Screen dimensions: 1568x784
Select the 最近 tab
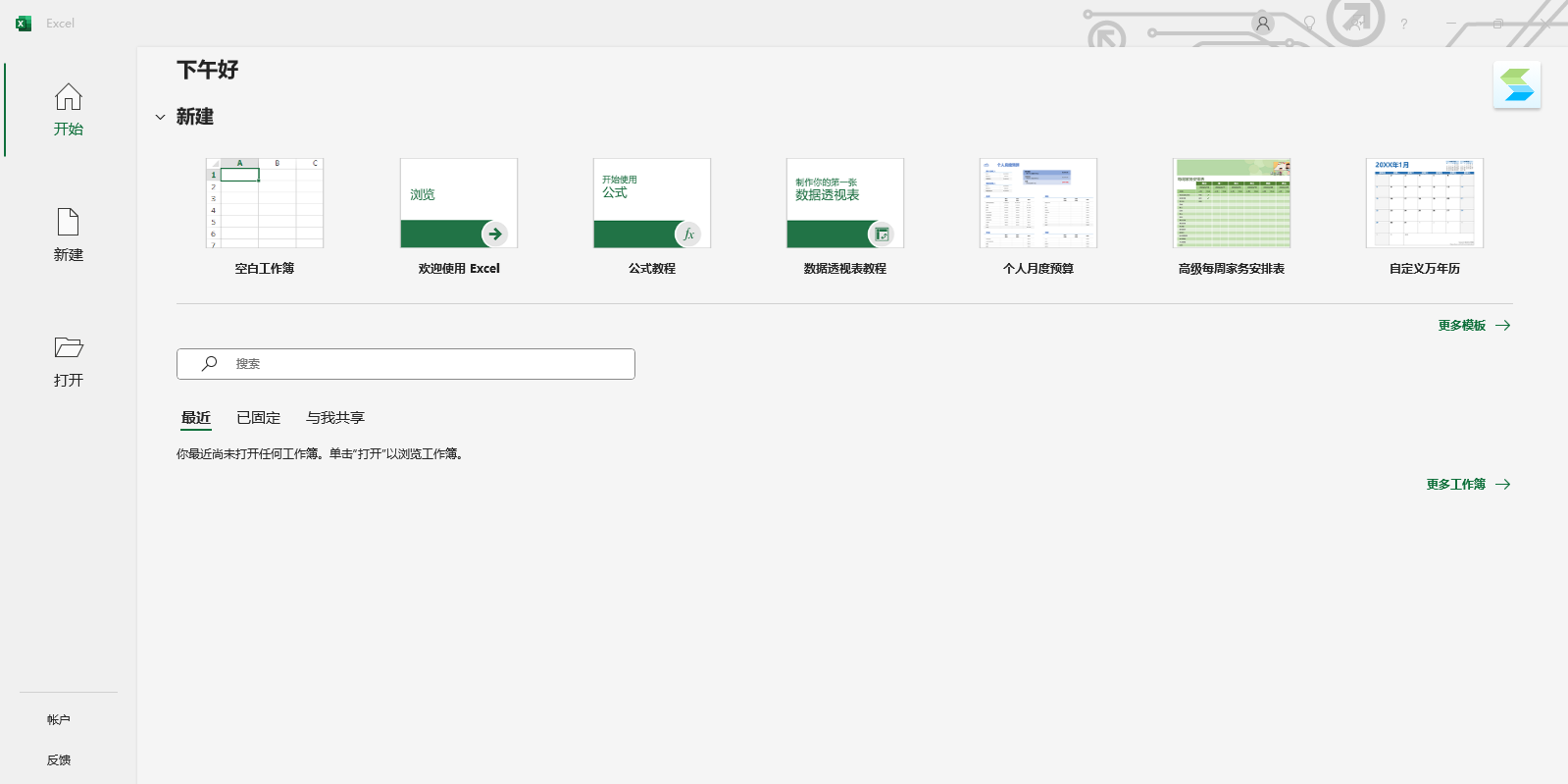click(x=196, y=418)
